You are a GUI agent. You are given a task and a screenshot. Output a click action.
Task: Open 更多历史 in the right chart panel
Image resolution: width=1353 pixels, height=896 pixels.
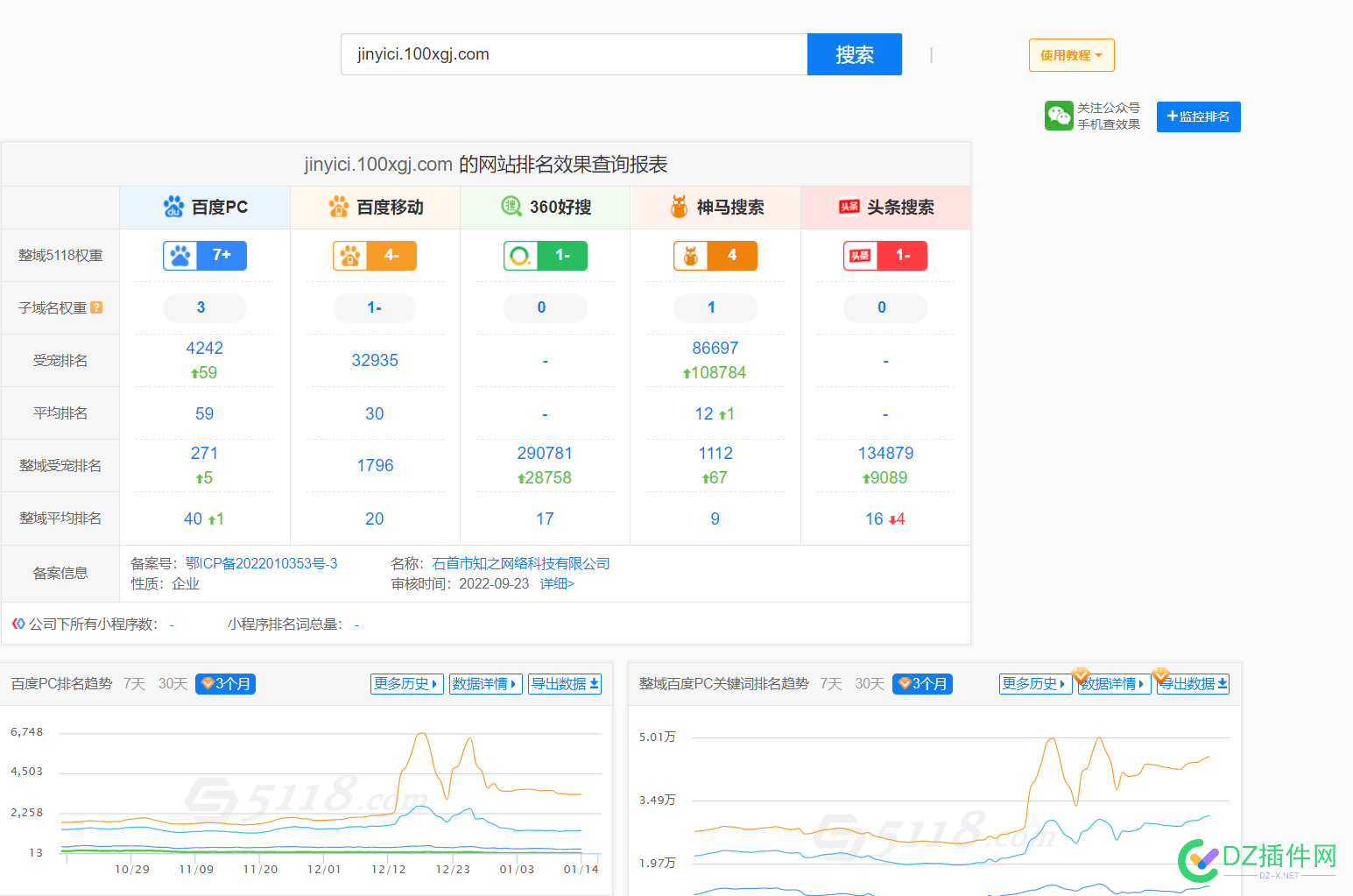coord(1036,684)
